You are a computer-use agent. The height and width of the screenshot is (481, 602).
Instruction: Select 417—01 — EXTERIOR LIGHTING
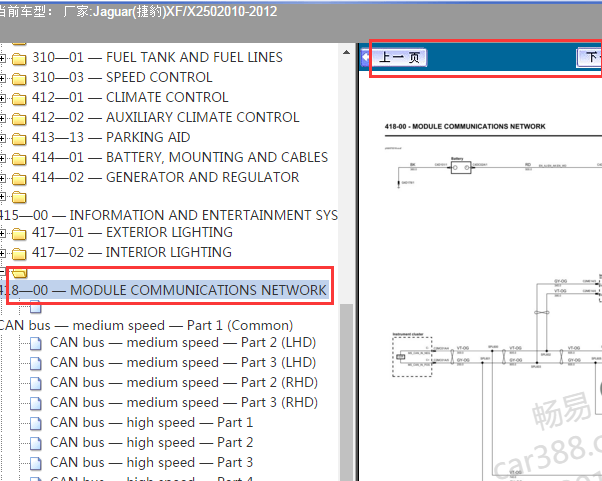[x=132, y=233]
